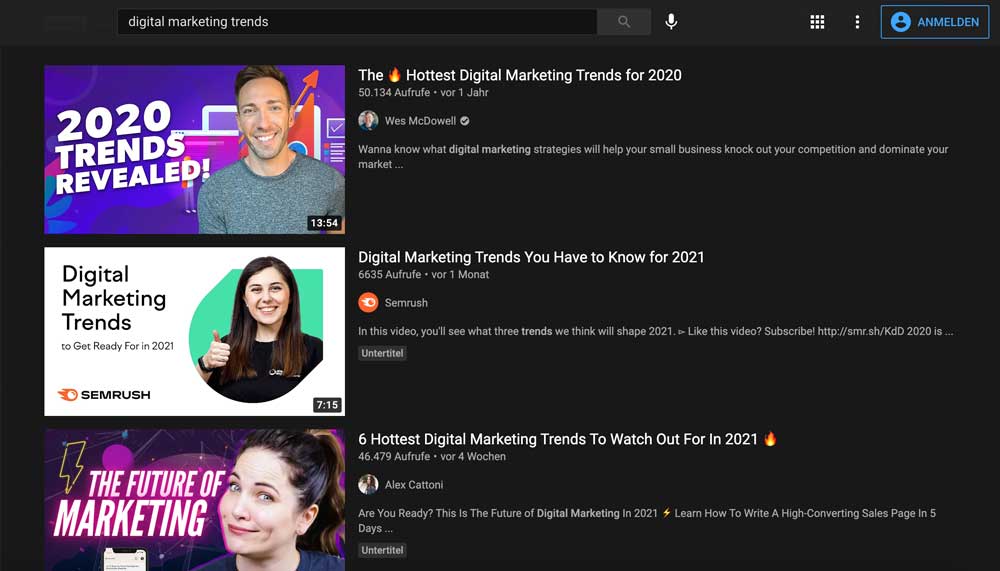
Task: Click Alex Cattoni channel avatar
Action: tap(368, 484)
